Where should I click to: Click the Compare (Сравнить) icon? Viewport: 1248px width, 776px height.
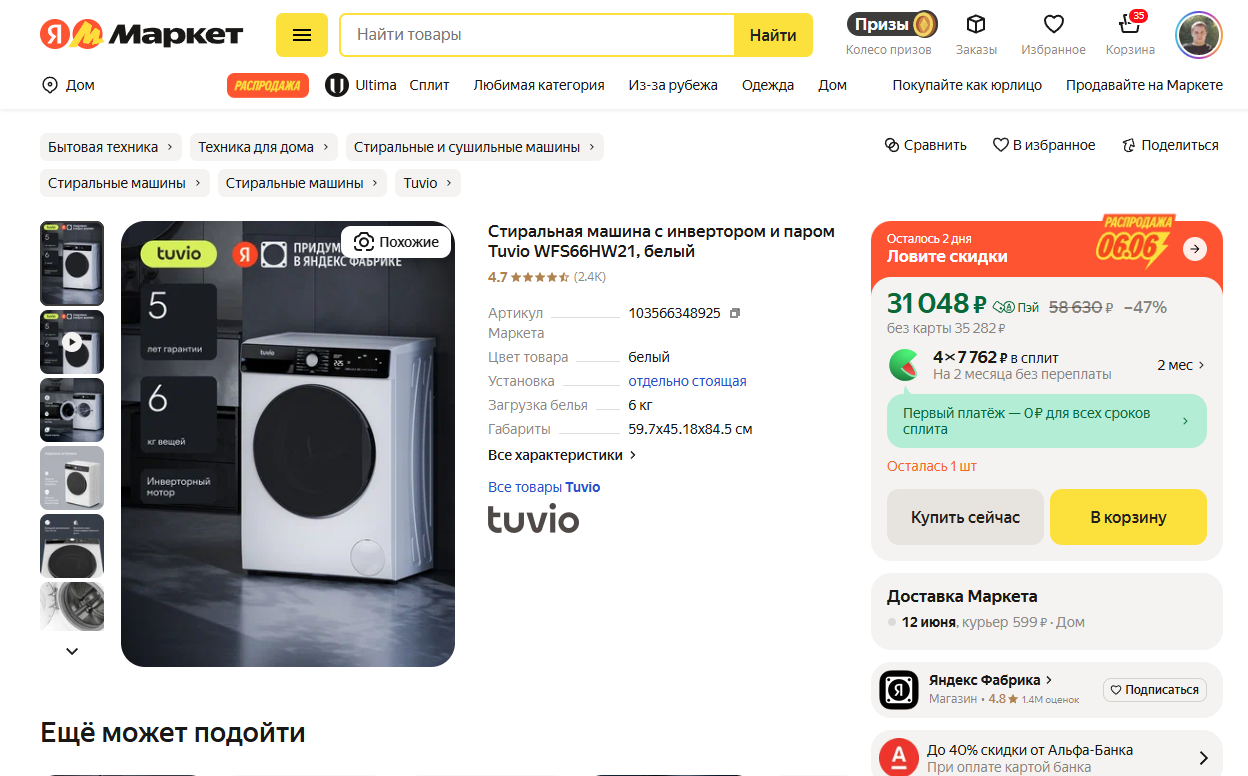[x=892, y=145]
